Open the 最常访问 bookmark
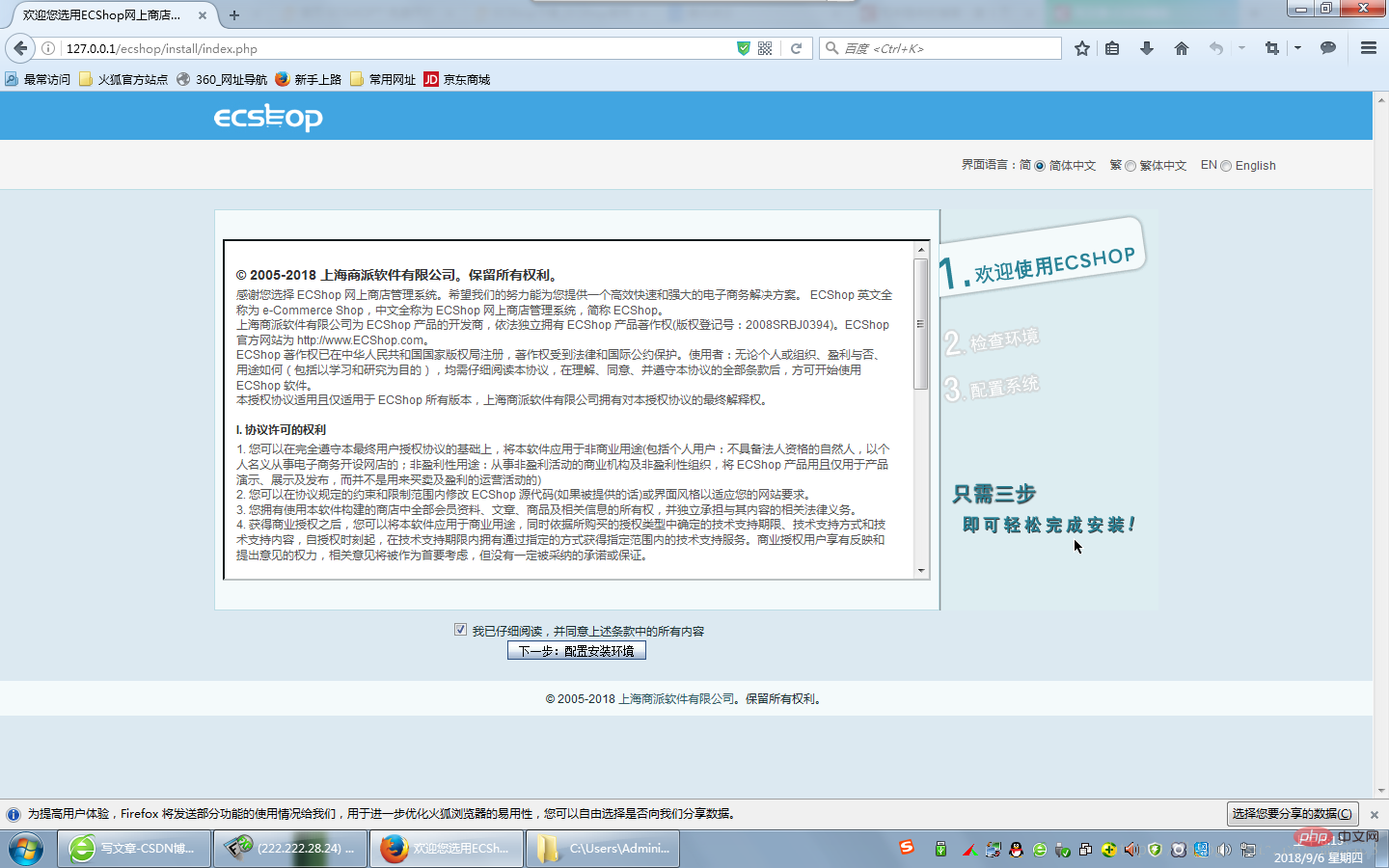 click(x=38, y=79)
